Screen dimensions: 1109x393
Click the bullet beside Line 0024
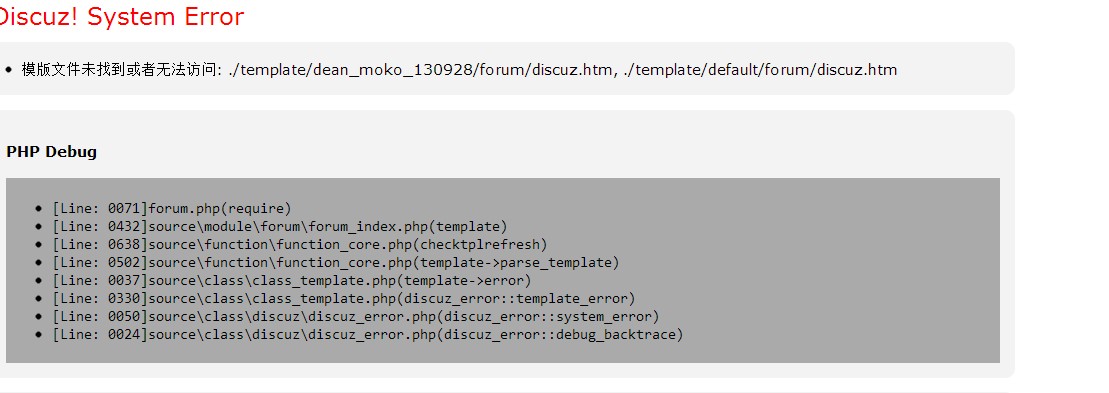pyautogui.click(x=39, y=336)
